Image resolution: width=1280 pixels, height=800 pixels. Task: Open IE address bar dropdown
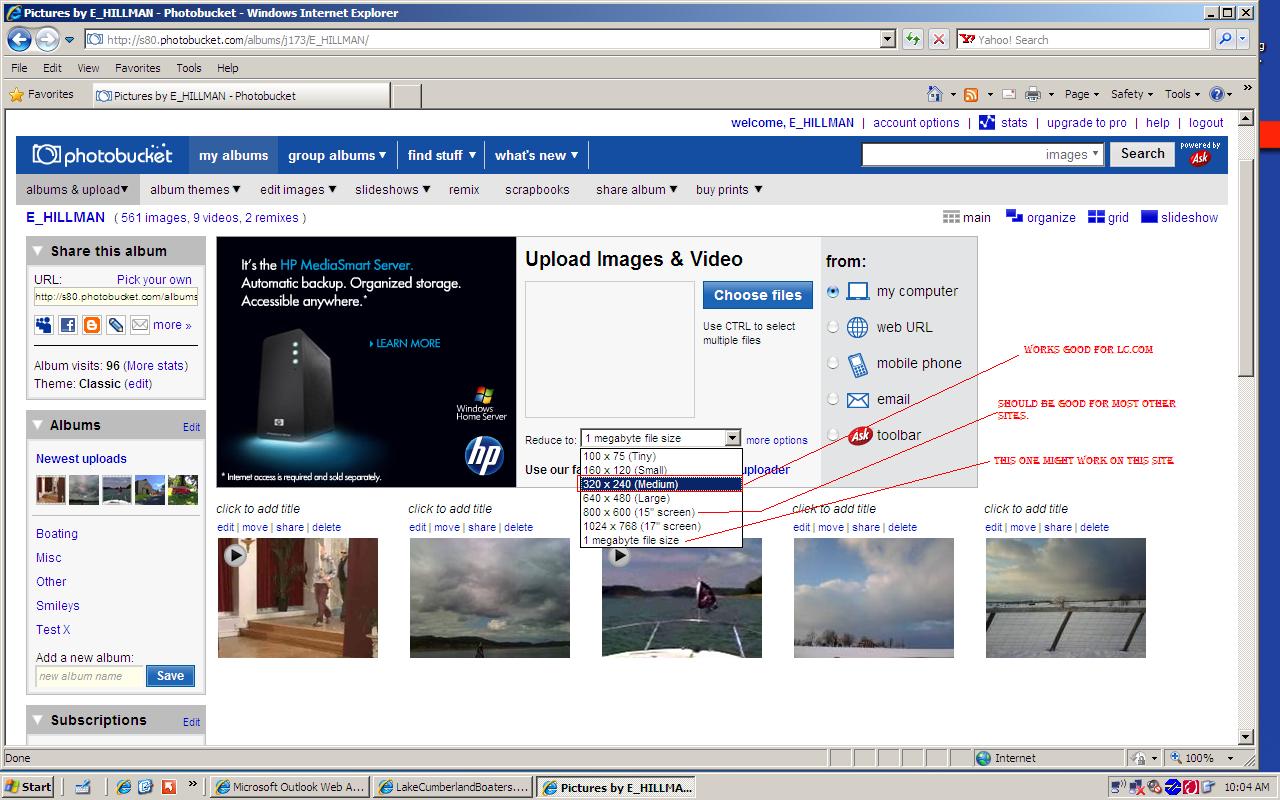887,39
